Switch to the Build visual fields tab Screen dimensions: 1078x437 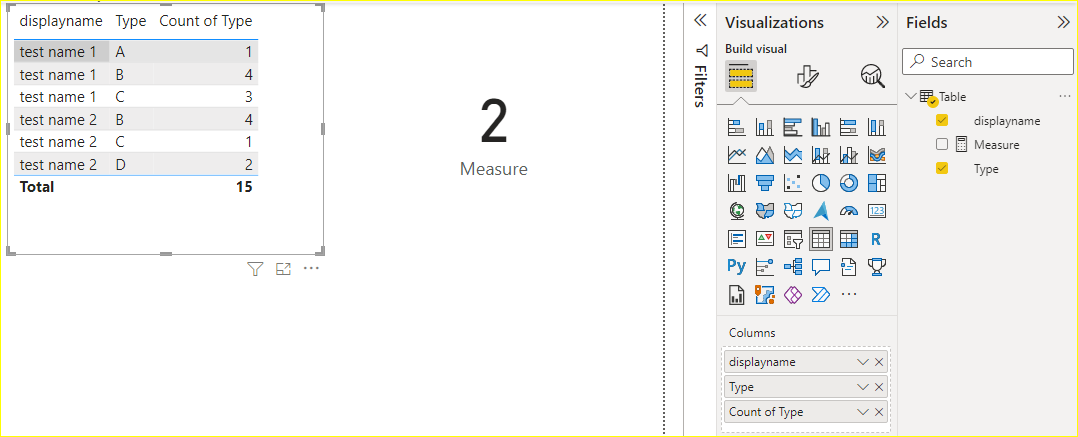pos(741,76)
